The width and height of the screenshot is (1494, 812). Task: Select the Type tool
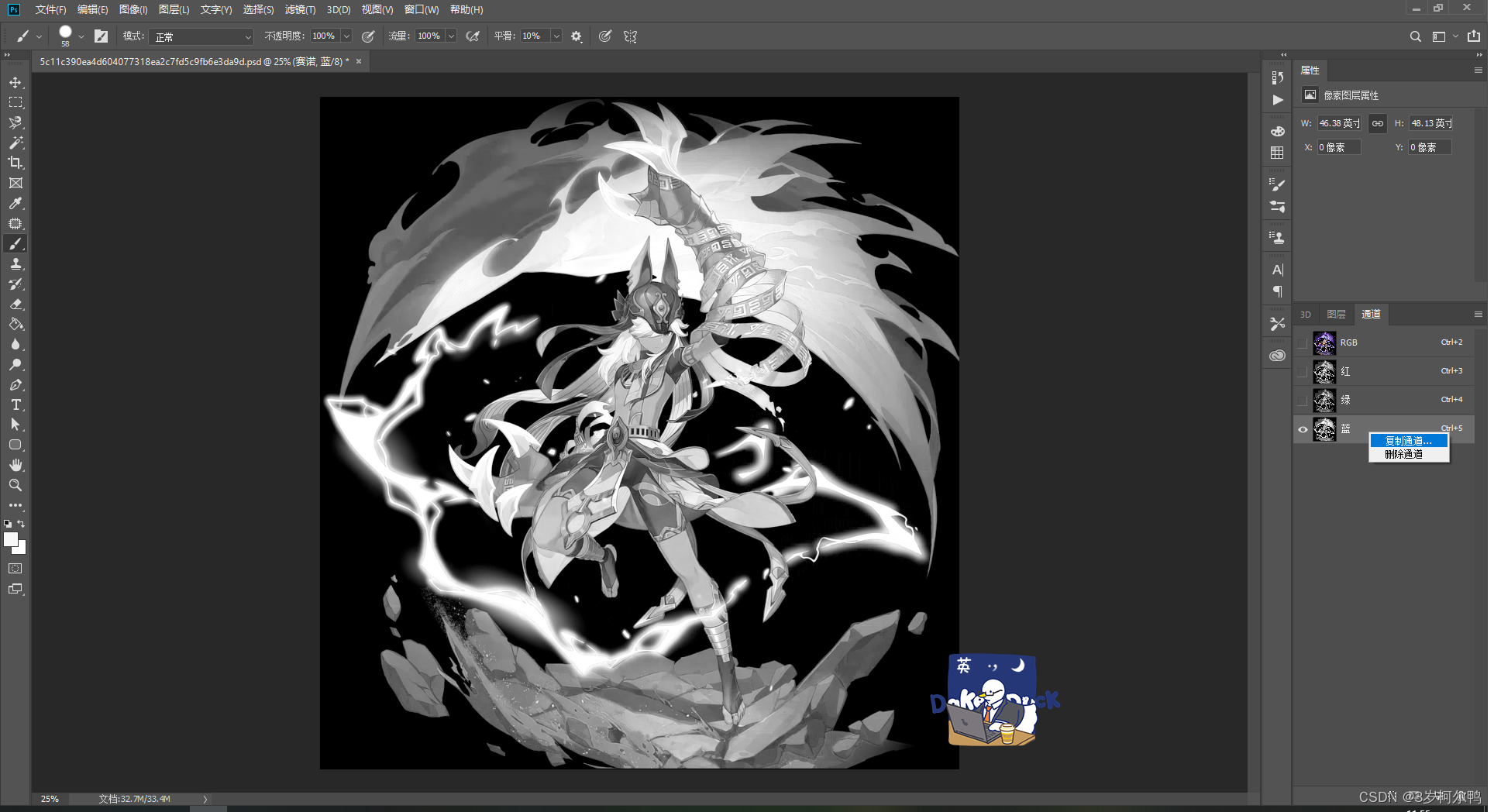tap(15, 404)
